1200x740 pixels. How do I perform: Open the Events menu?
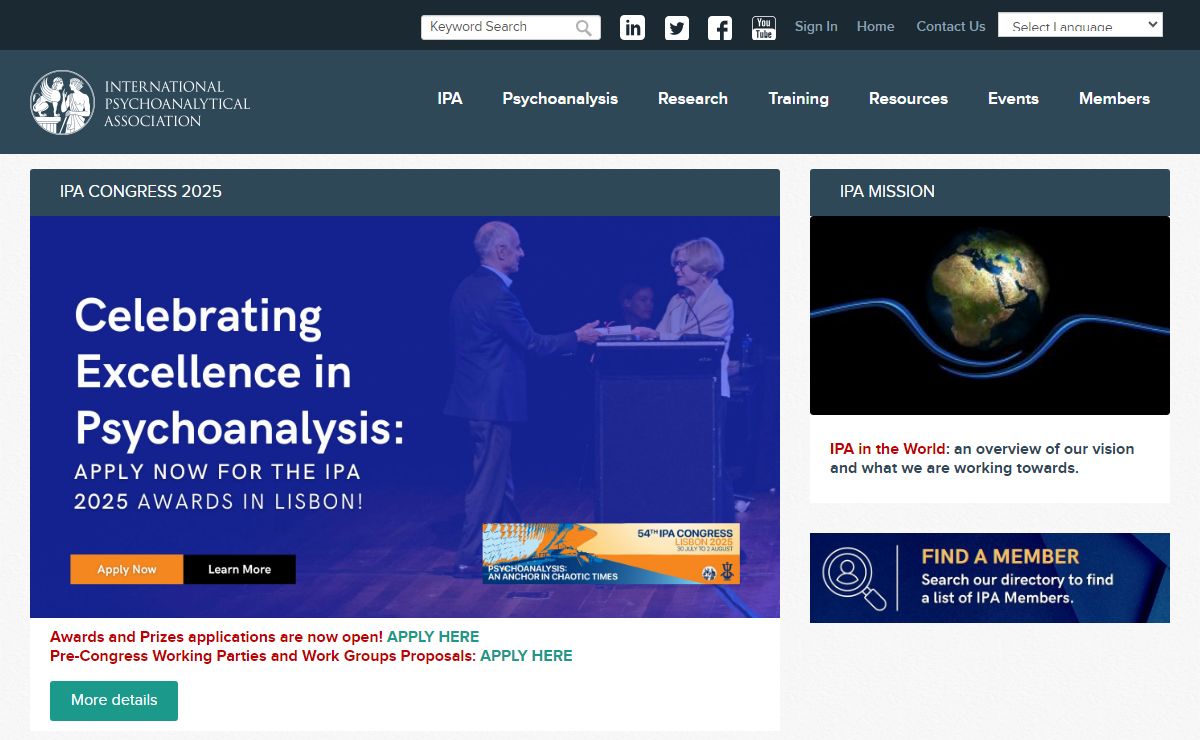(x=1013, y=98)
